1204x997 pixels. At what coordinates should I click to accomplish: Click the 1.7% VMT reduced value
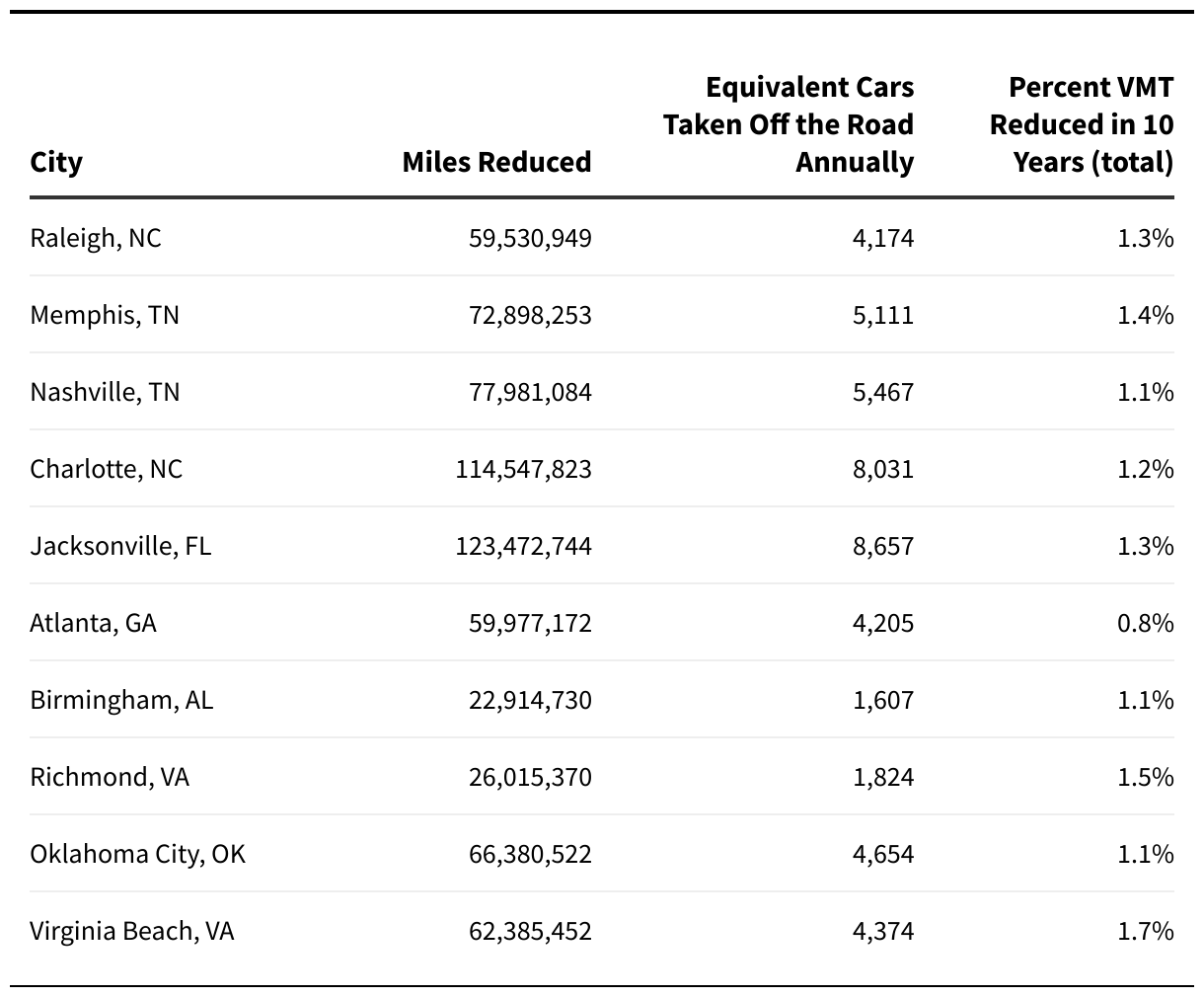tap(1146, 931)
